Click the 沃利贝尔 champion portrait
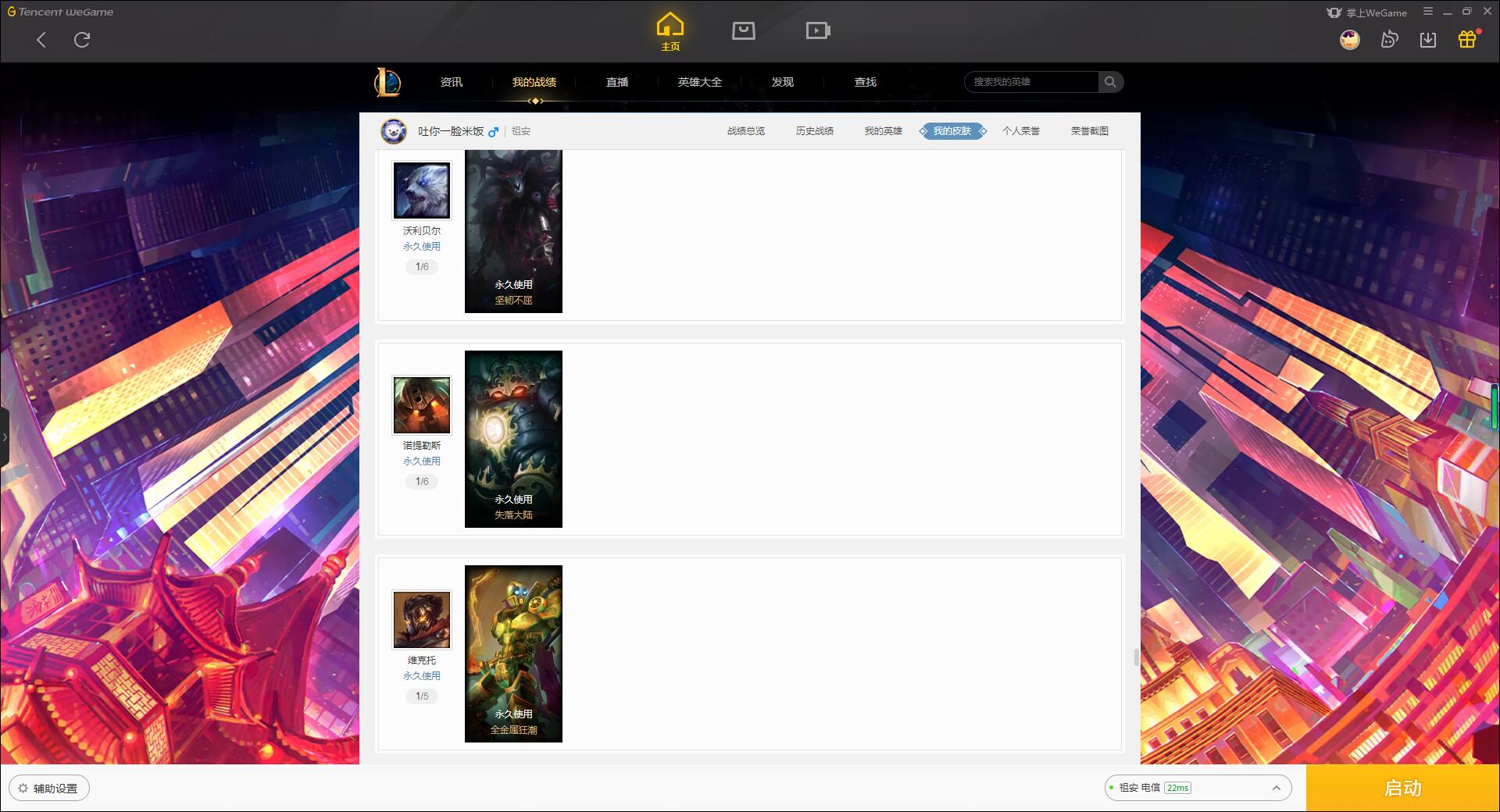 coord(422,191)
